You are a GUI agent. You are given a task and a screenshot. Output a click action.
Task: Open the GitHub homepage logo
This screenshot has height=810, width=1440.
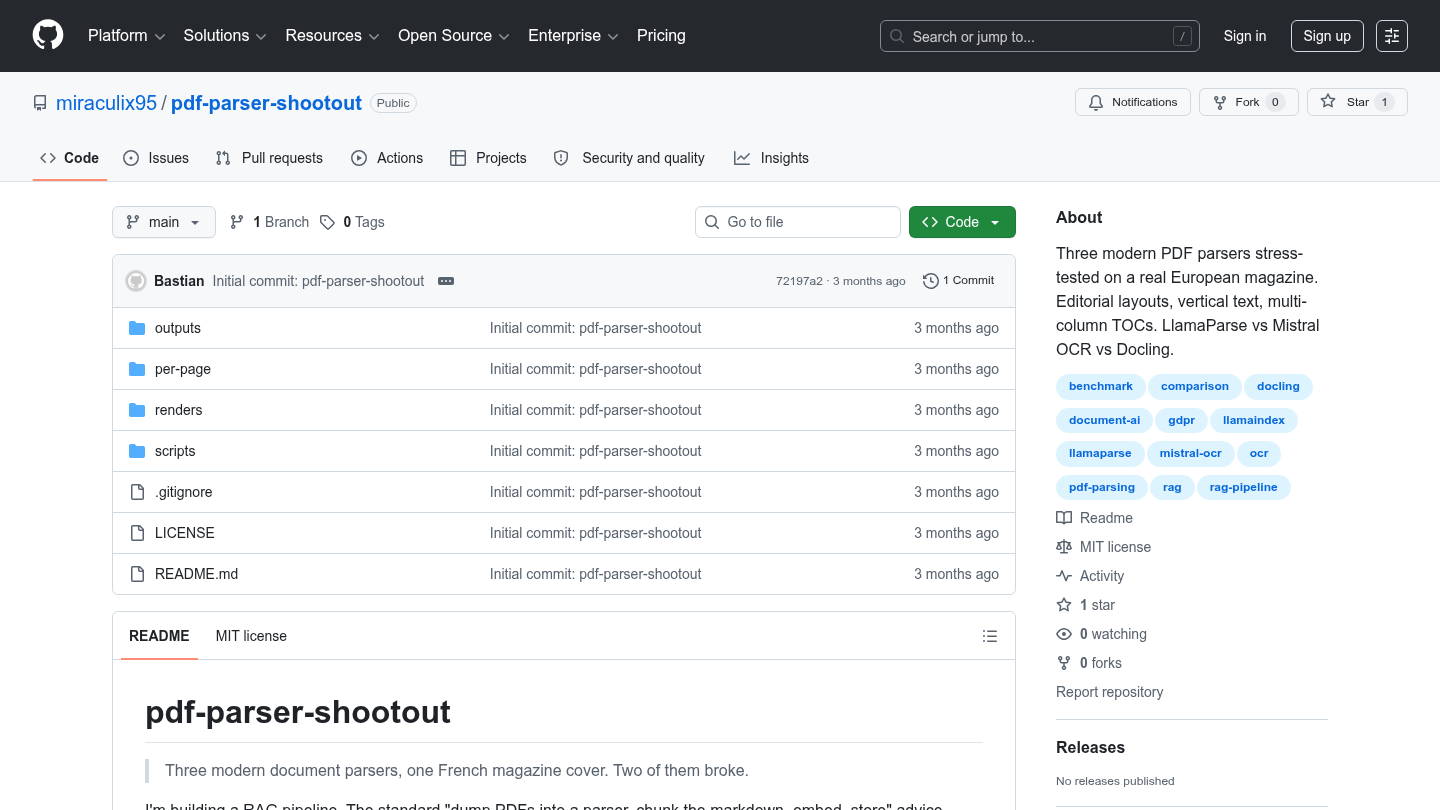pyautogui.click(x=48, y=35)
